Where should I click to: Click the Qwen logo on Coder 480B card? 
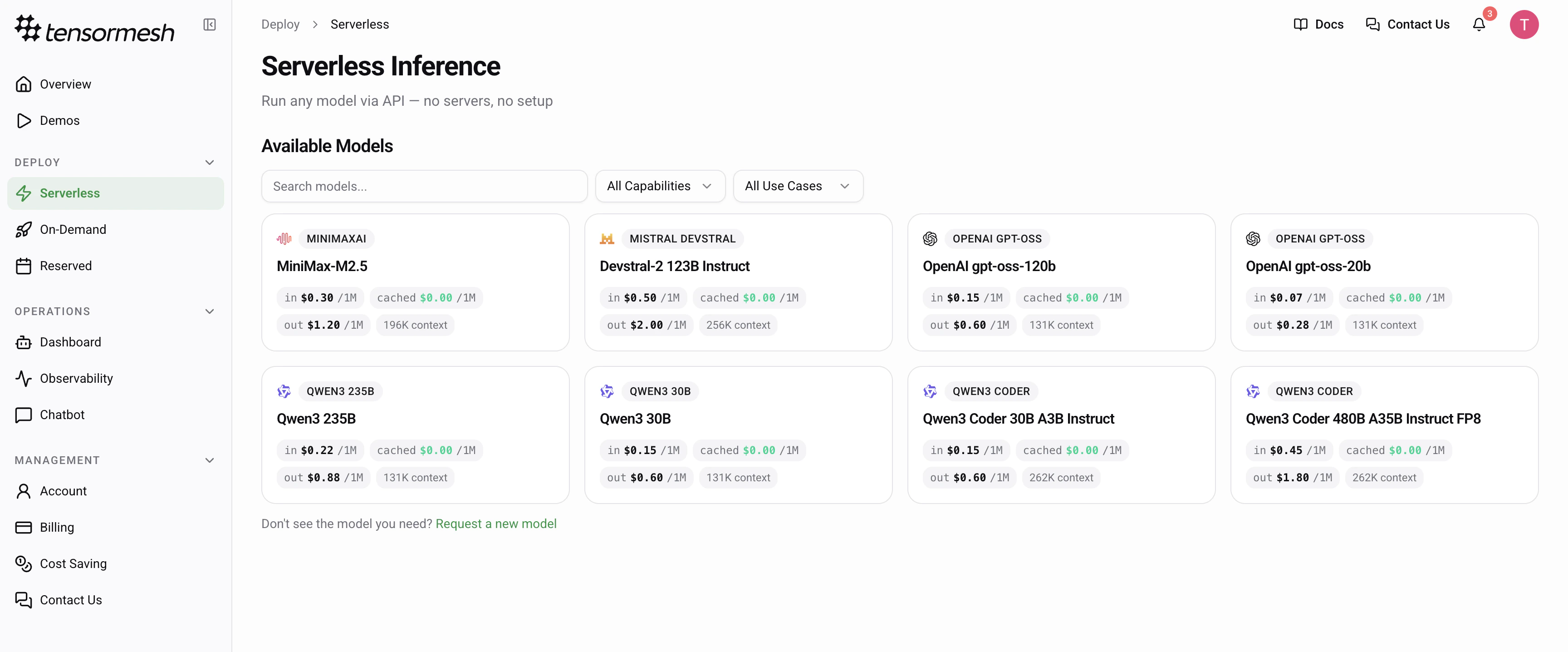point(1253,391)
